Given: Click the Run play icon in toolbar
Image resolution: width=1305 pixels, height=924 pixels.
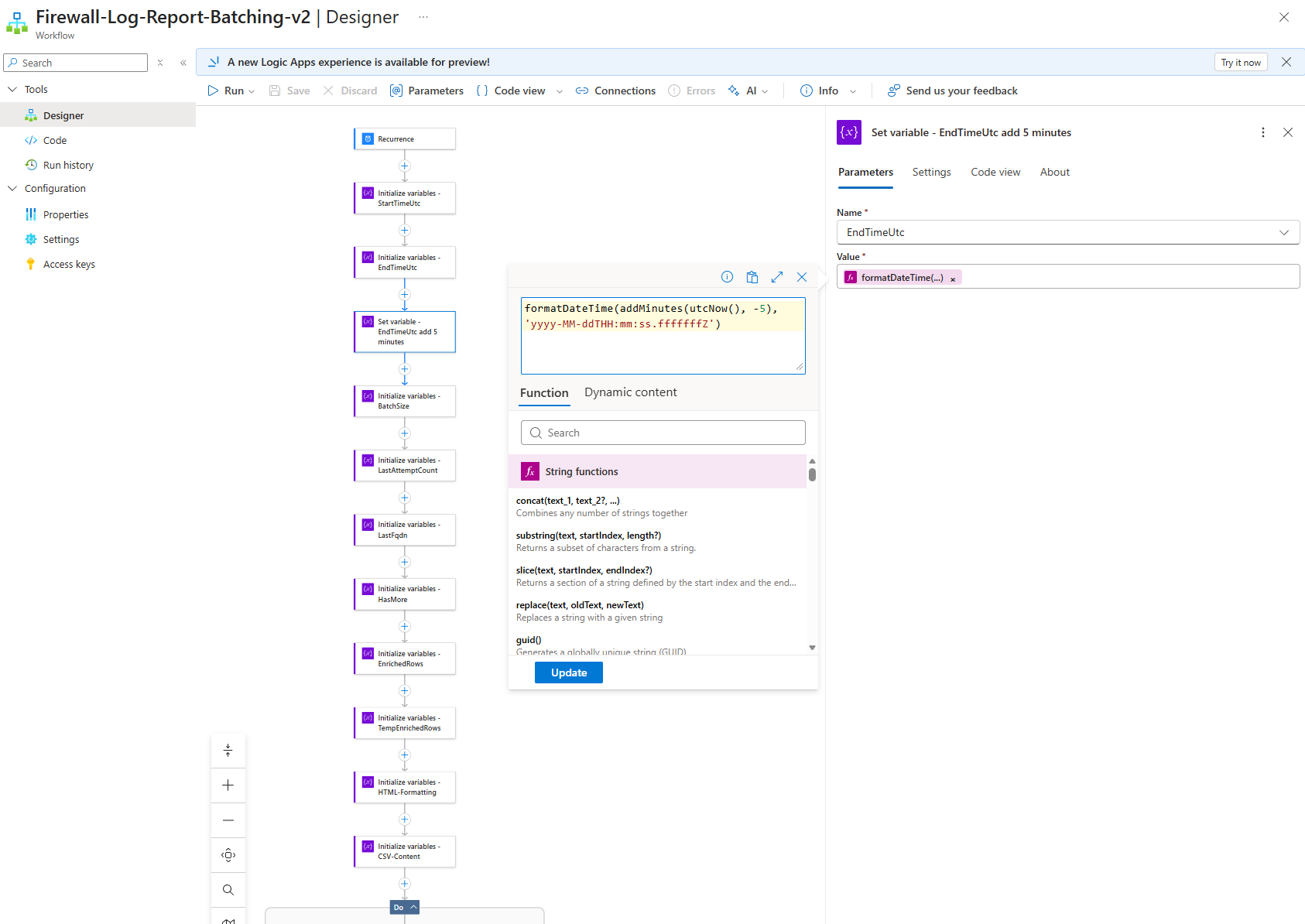Looking at the screenshot, I should 214,91.
